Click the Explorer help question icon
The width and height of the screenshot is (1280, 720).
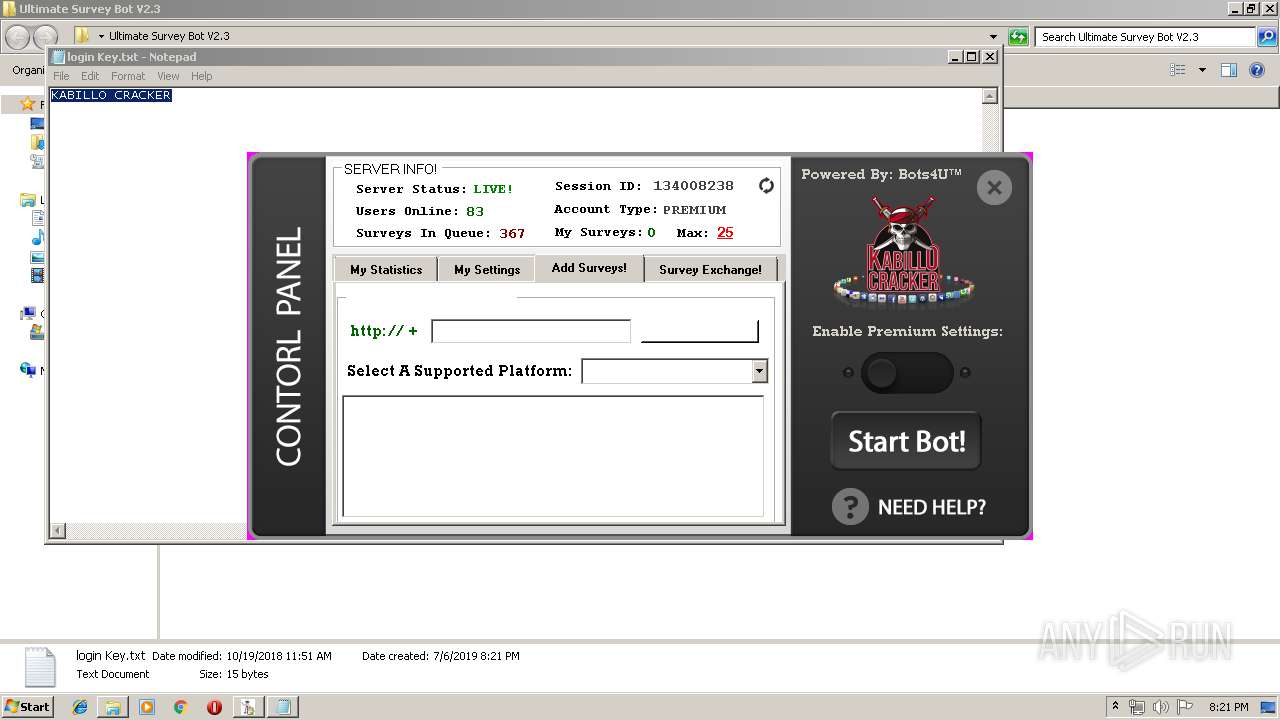pyautogui.click(x=1258, y=70)
